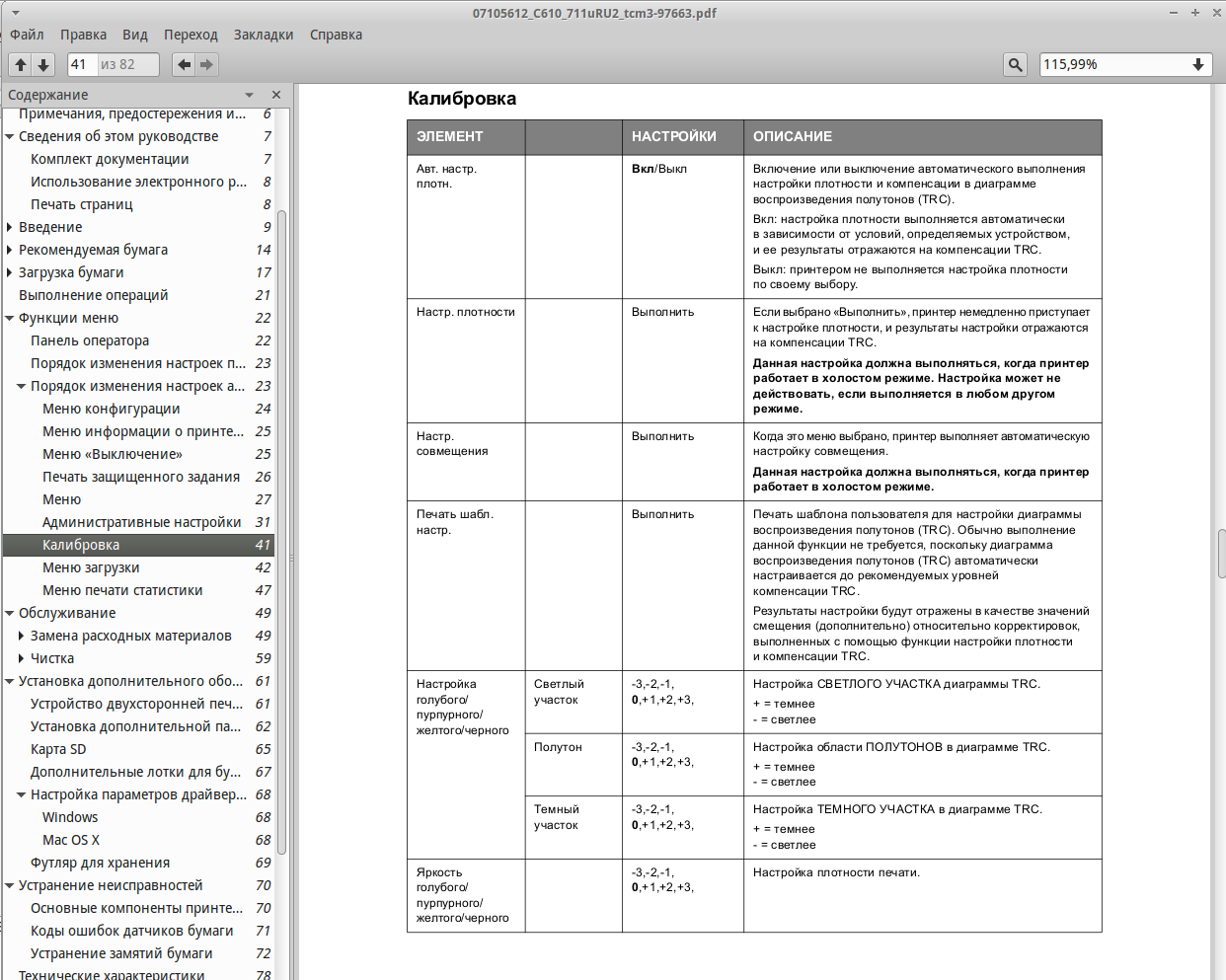The image size is (1226, 980).
Task: Go to Дополнительные лотки для бумаги entry
Action: 138,772
